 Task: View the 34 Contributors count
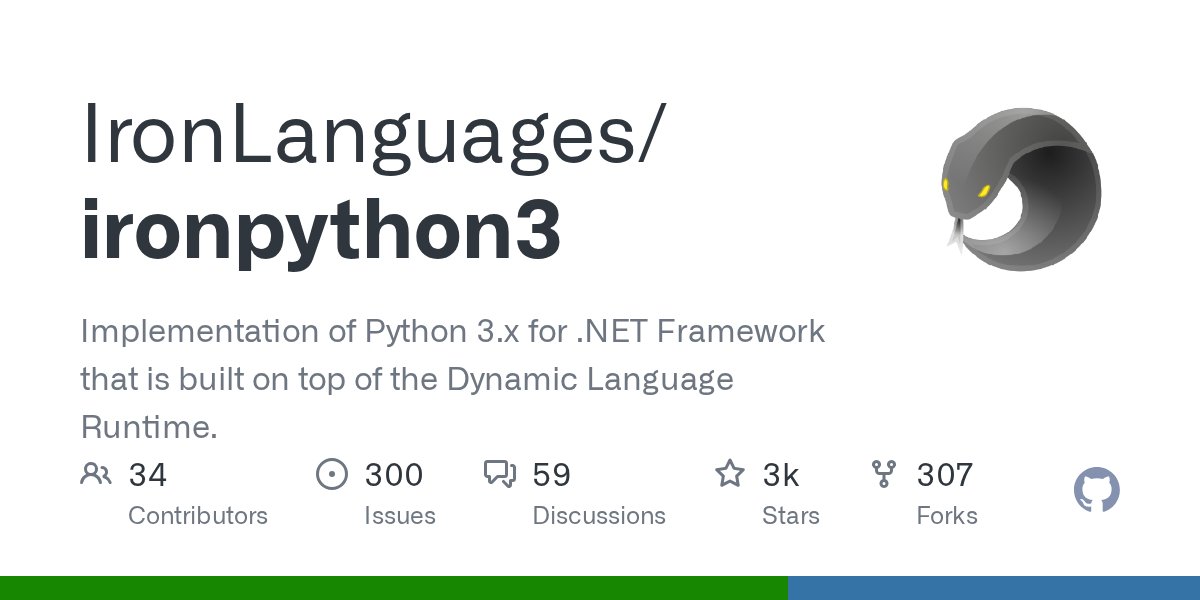coord(149,474)
